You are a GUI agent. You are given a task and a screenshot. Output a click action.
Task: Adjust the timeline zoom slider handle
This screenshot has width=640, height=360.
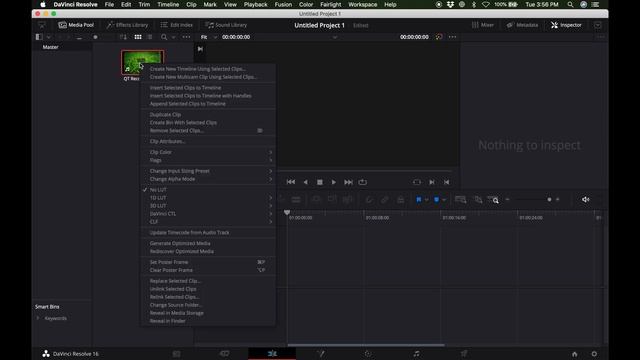549,200
